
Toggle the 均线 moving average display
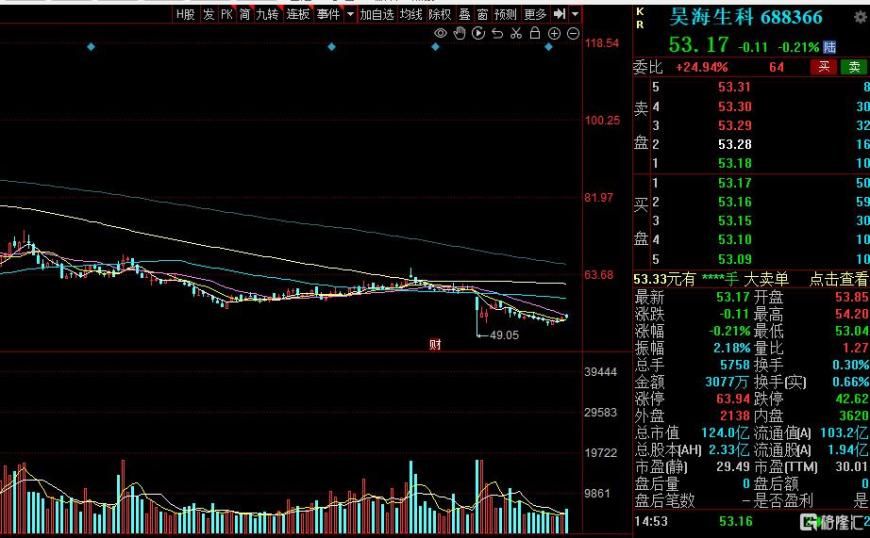tap(411, 14)
